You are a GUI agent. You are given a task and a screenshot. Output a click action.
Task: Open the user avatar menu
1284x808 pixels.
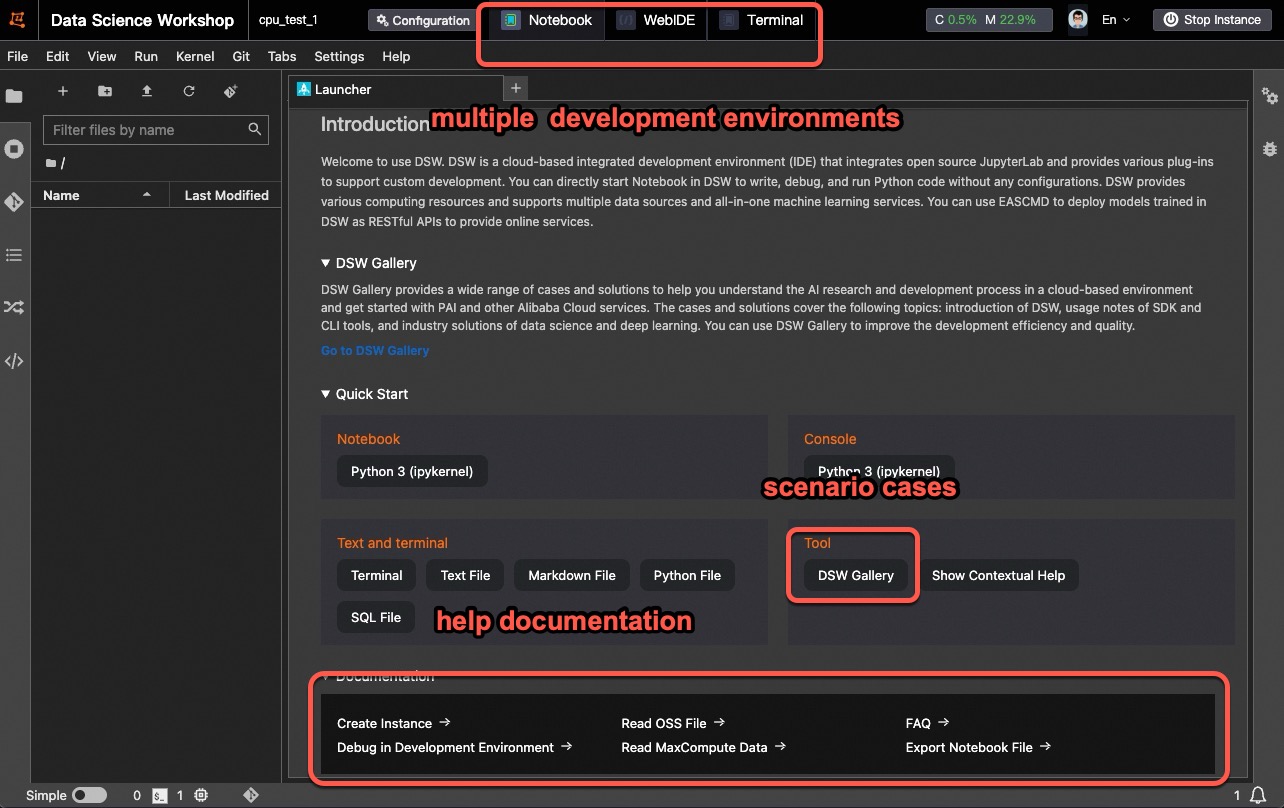[x=1077, y=20]
